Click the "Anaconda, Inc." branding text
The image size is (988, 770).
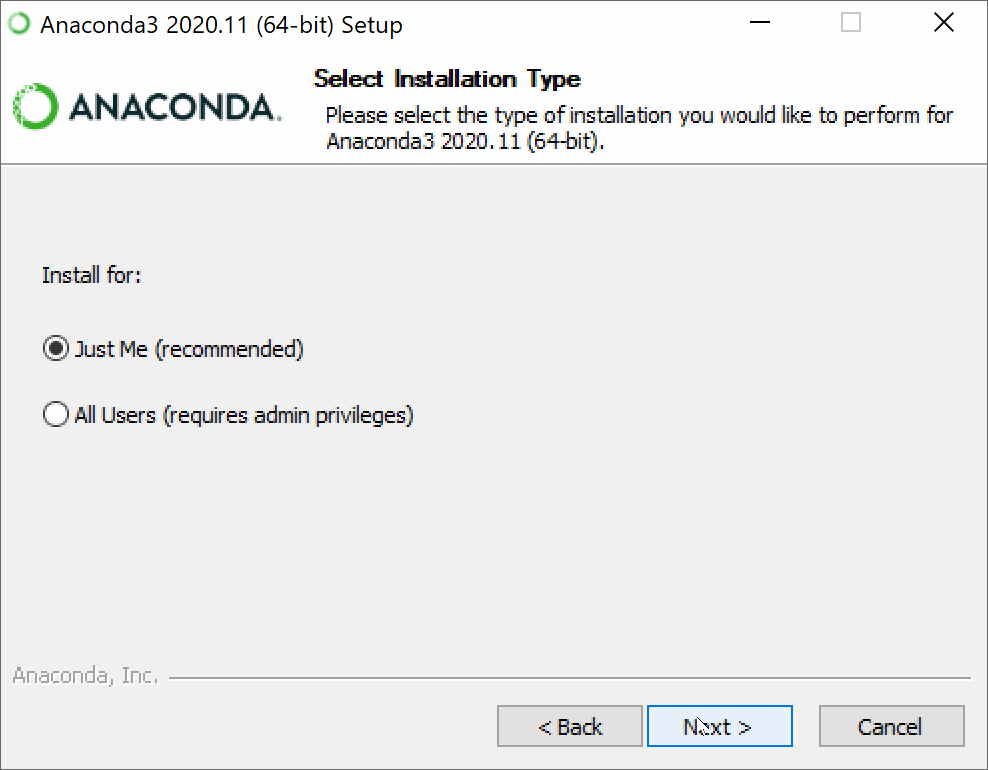pyautogui.click(x=86, y=675)
